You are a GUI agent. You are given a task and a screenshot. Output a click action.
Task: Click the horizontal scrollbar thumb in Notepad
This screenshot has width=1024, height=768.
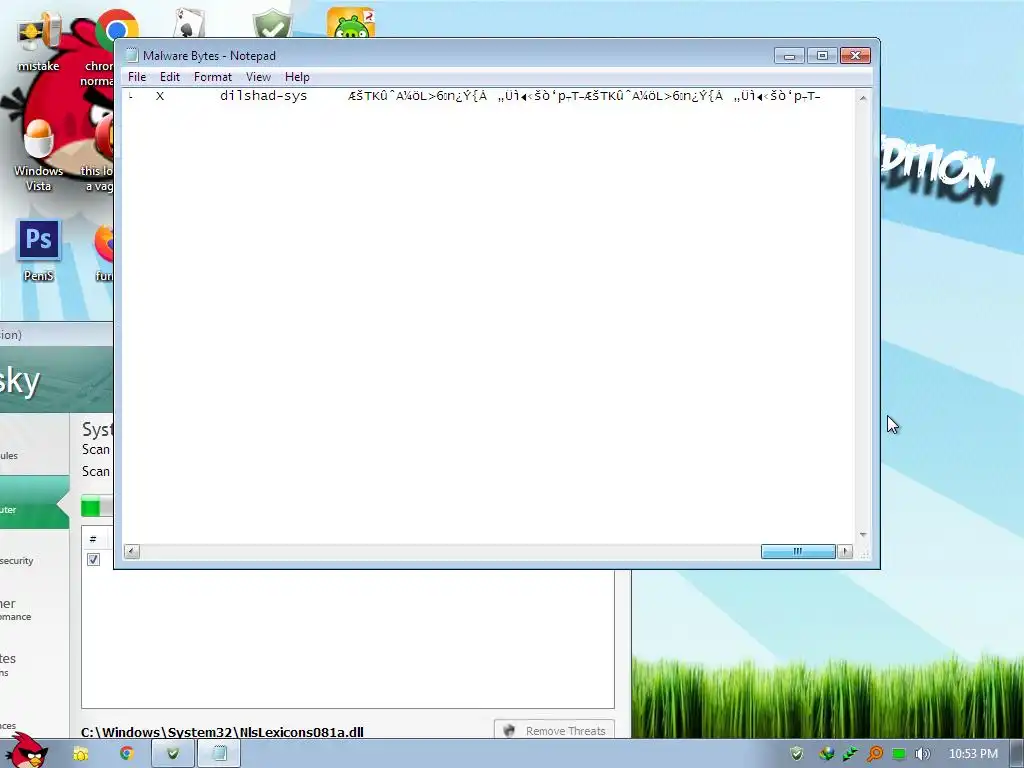pyautogui.click(x=798, y=552)
